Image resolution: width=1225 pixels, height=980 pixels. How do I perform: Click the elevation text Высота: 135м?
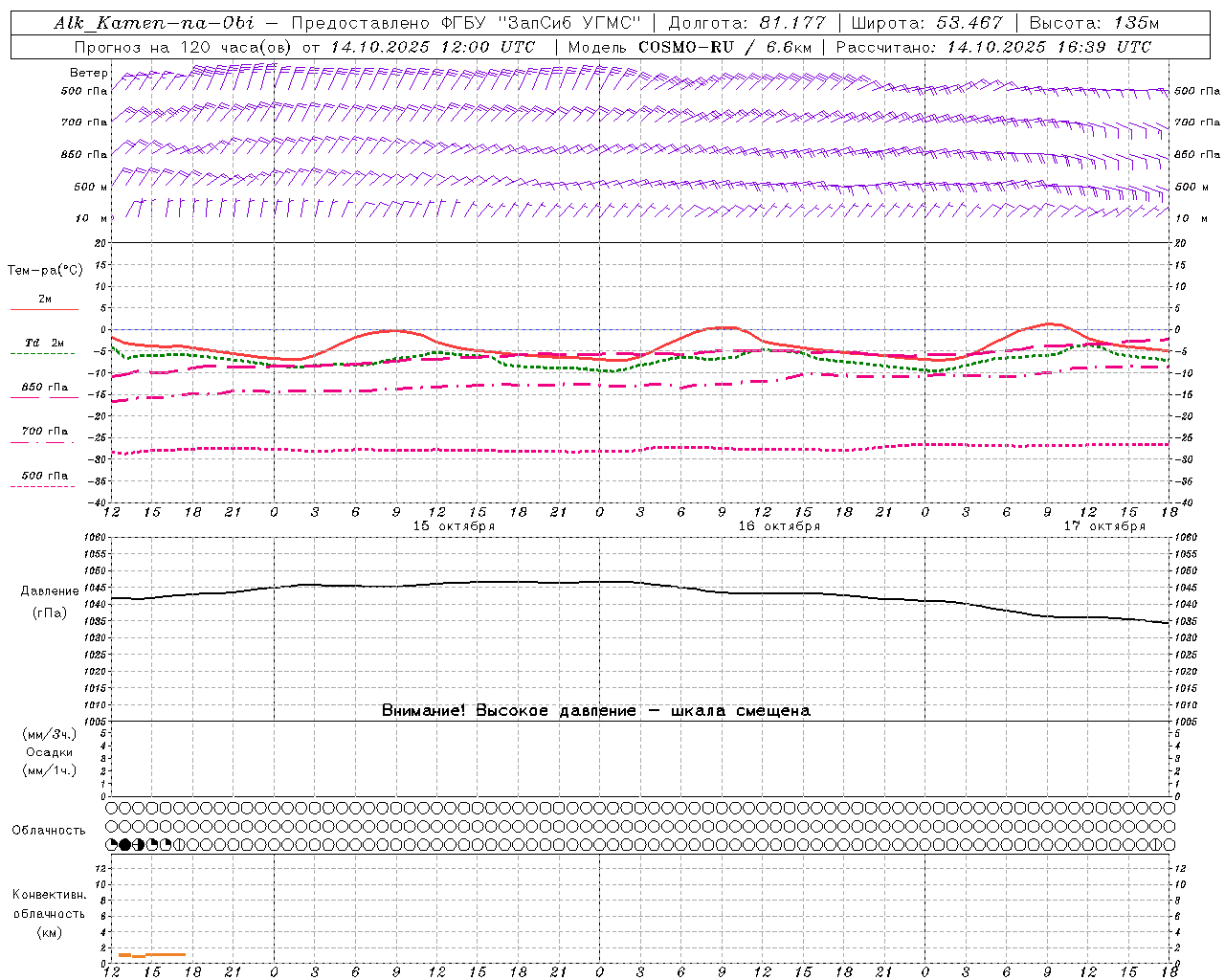pos(1093,23)
